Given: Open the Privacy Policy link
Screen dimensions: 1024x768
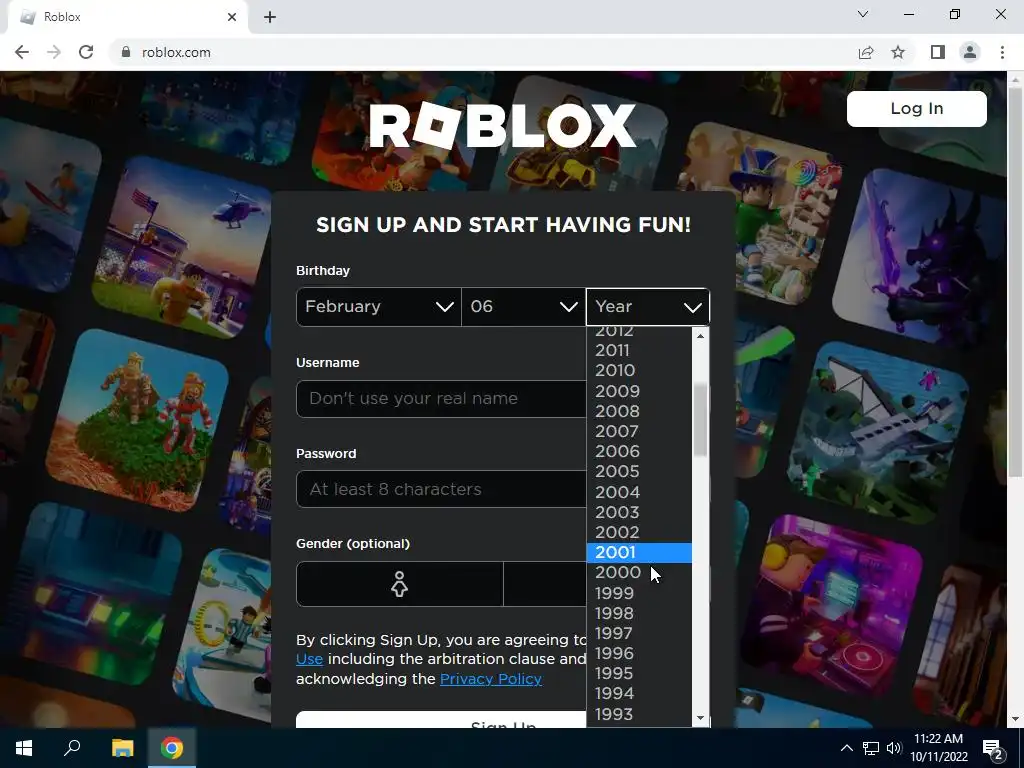Looking at the screenshot, I should click(491, 679).
